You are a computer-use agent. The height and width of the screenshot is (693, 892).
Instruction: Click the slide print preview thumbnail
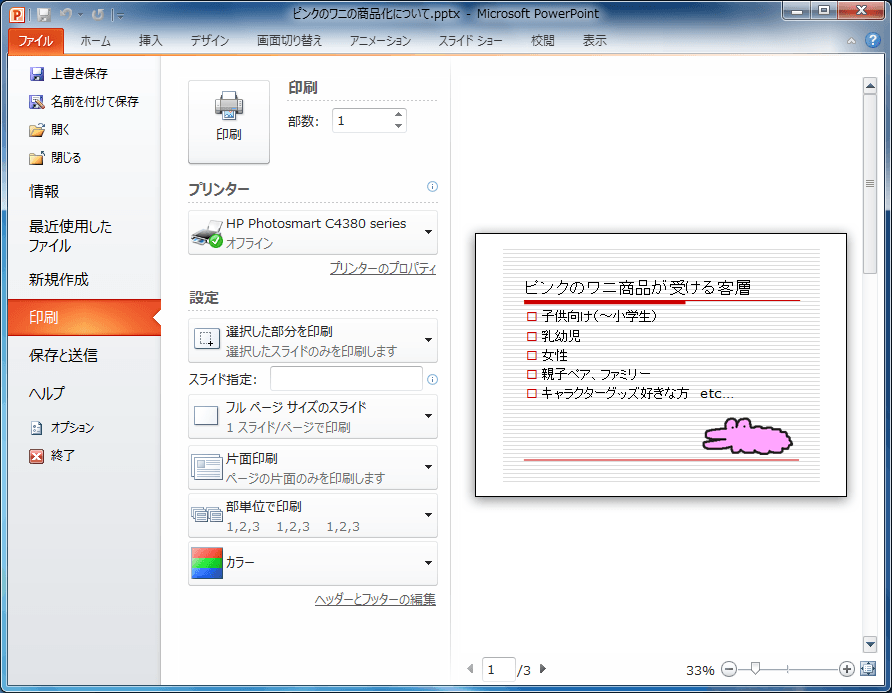[x=660, y=365]
